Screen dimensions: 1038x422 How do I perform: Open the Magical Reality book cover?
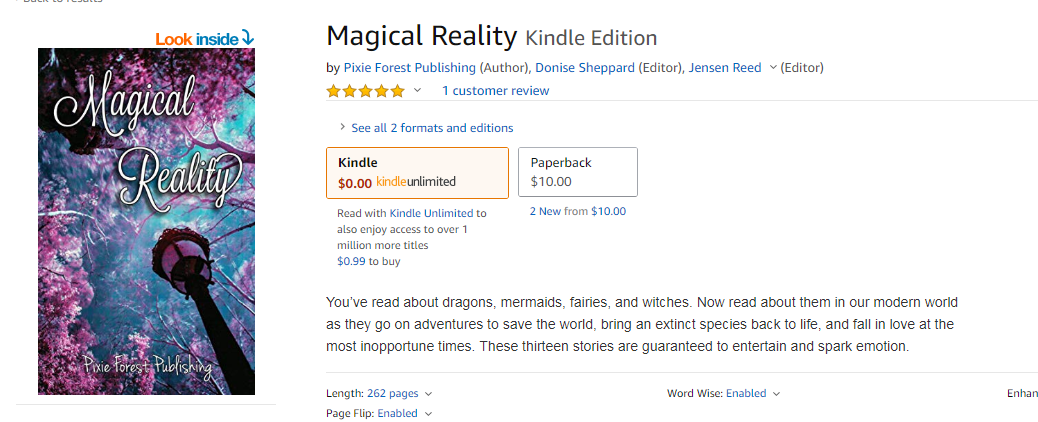[x=146, y=221]
